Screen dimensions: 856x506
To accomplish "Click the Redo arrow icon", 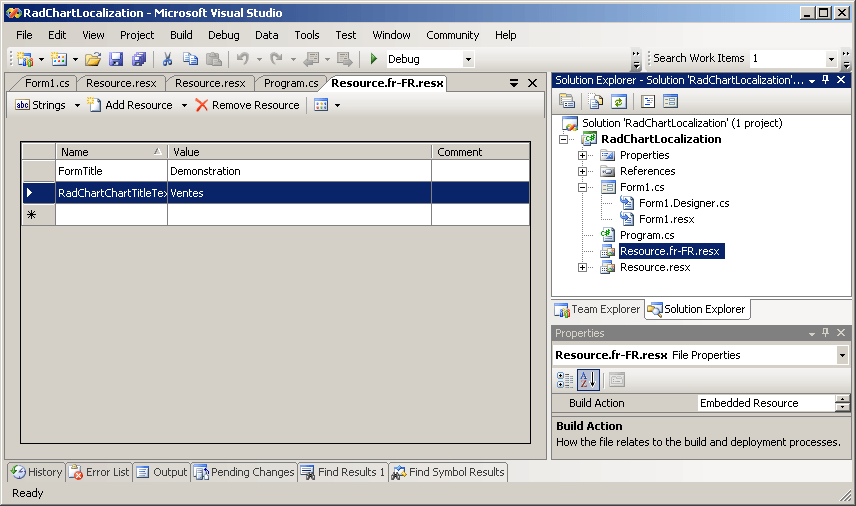I will [277, 59].
